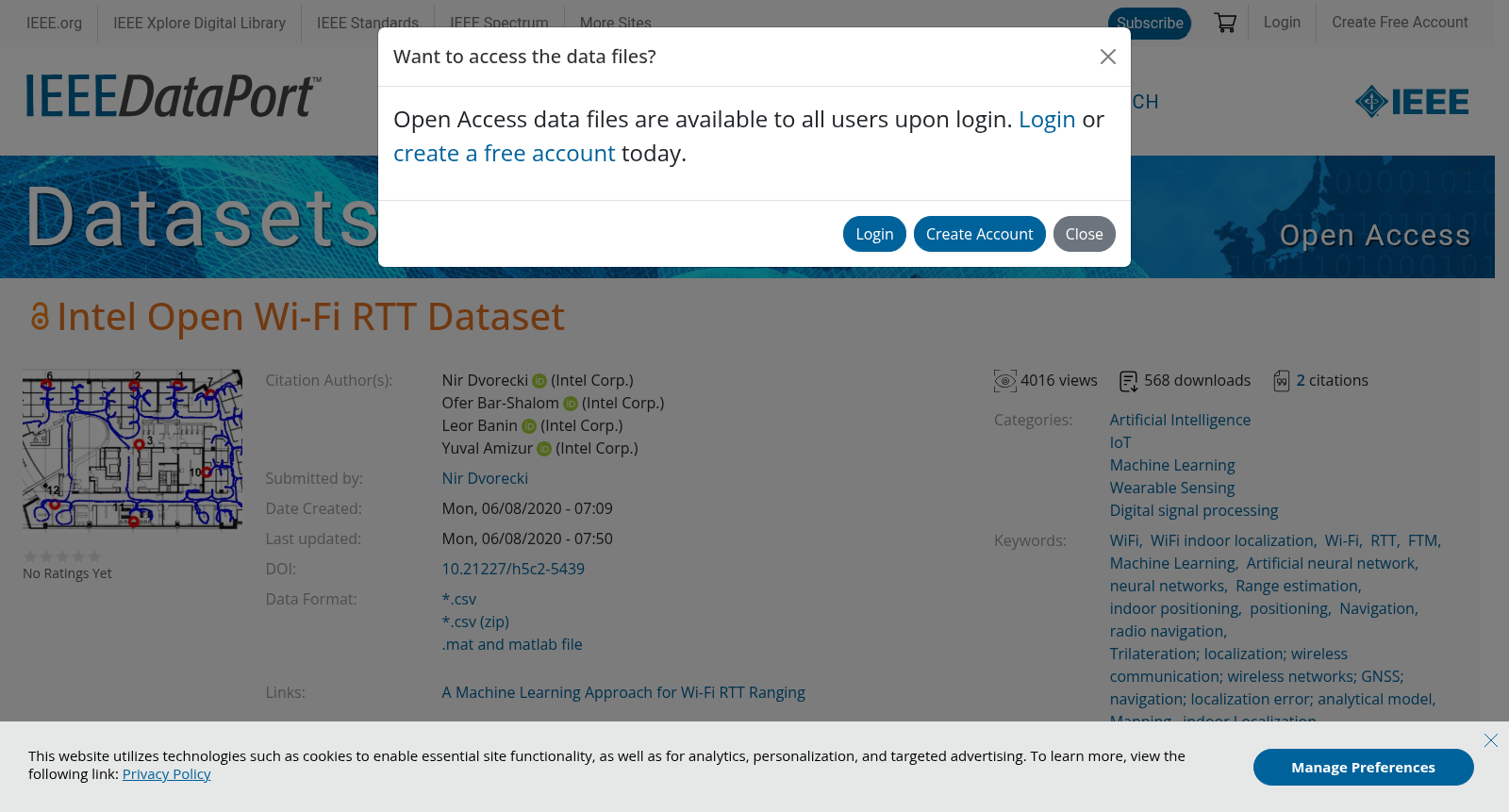This screenshot has height=812, width=1509.
Task: Click the IEEE logo at top right
Action: [1412, 102]
